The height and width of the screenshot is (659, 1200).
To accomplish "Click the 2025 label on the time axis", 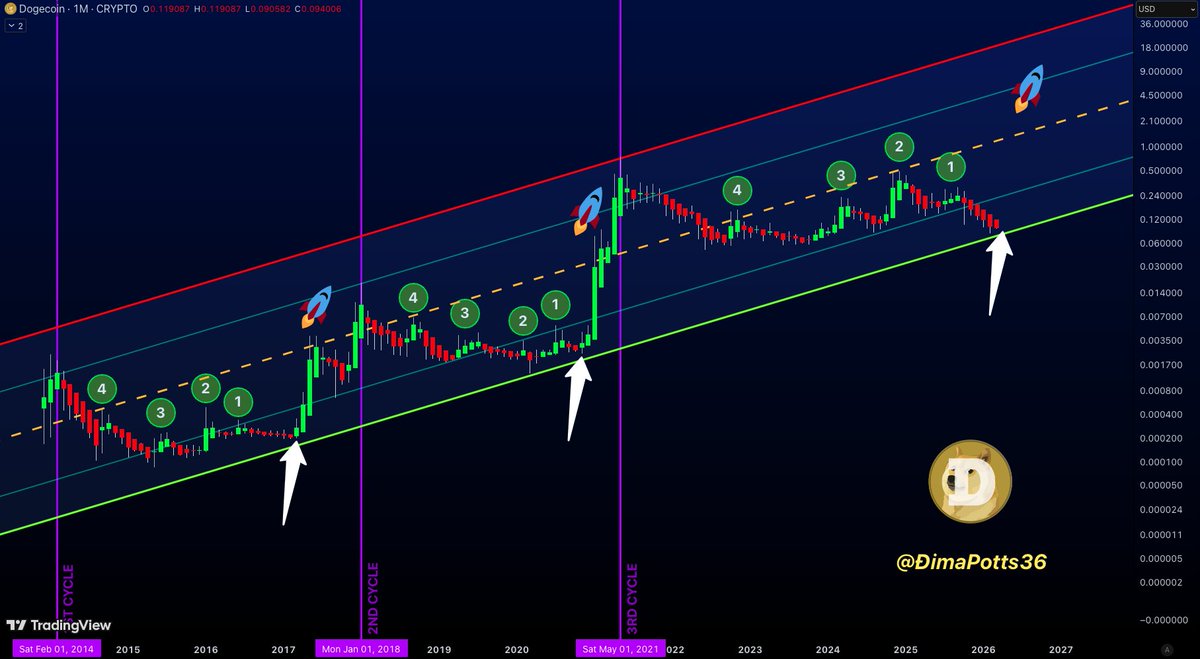I will click(905, 649).
